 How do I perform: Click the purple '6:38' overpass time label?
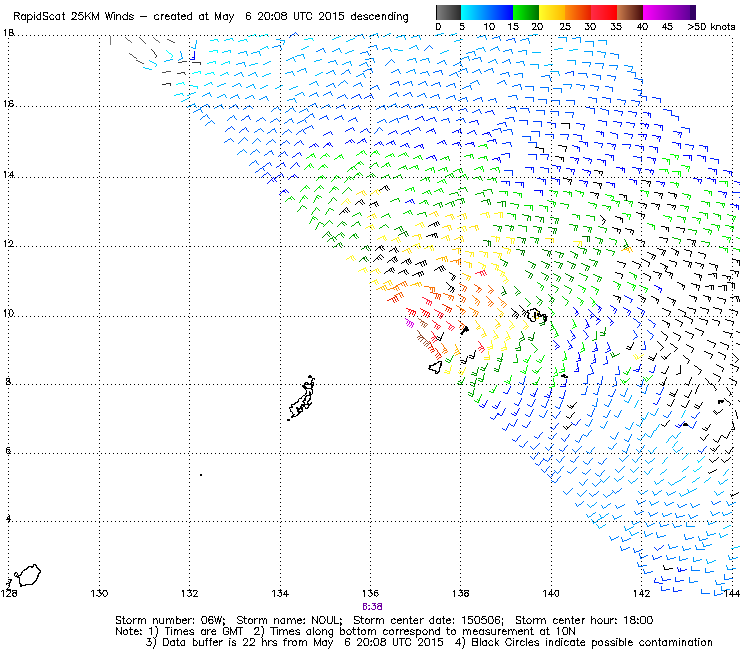coord(372,607)
